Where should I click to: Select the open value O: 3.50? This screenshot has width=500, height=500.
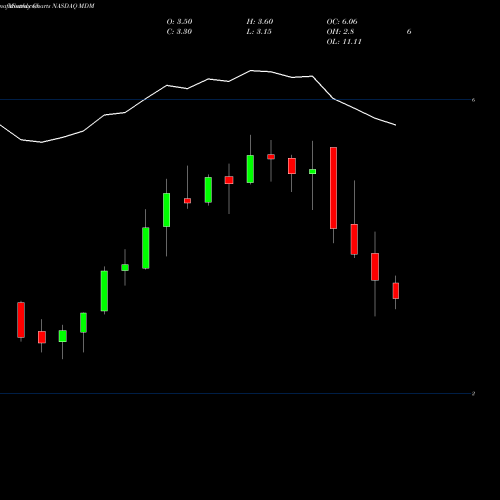[179, 21]
